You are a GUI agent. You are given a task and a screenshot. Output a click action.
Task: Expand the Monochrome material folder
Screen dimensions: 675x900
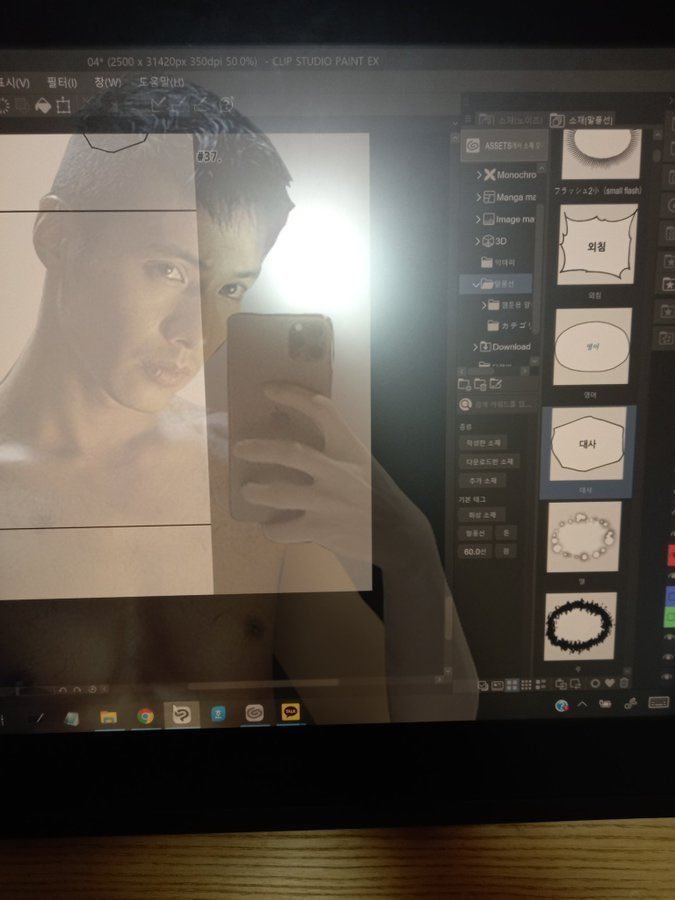point(479,174)
